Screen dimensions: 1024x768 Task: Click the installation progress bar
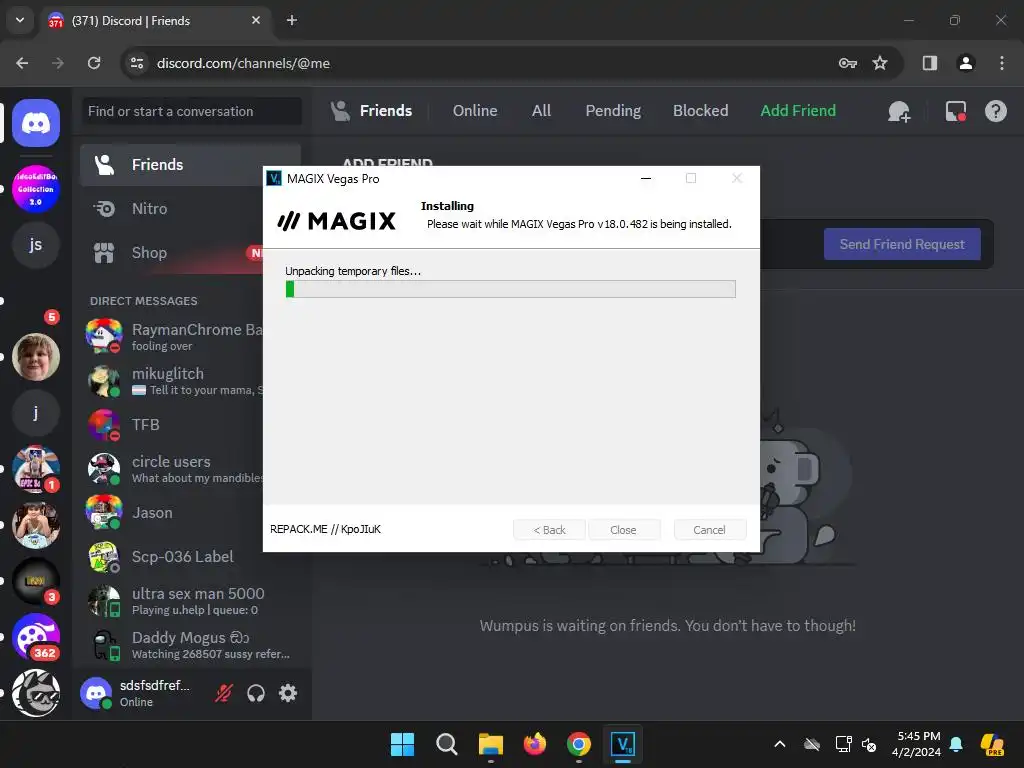click(510, 289)
